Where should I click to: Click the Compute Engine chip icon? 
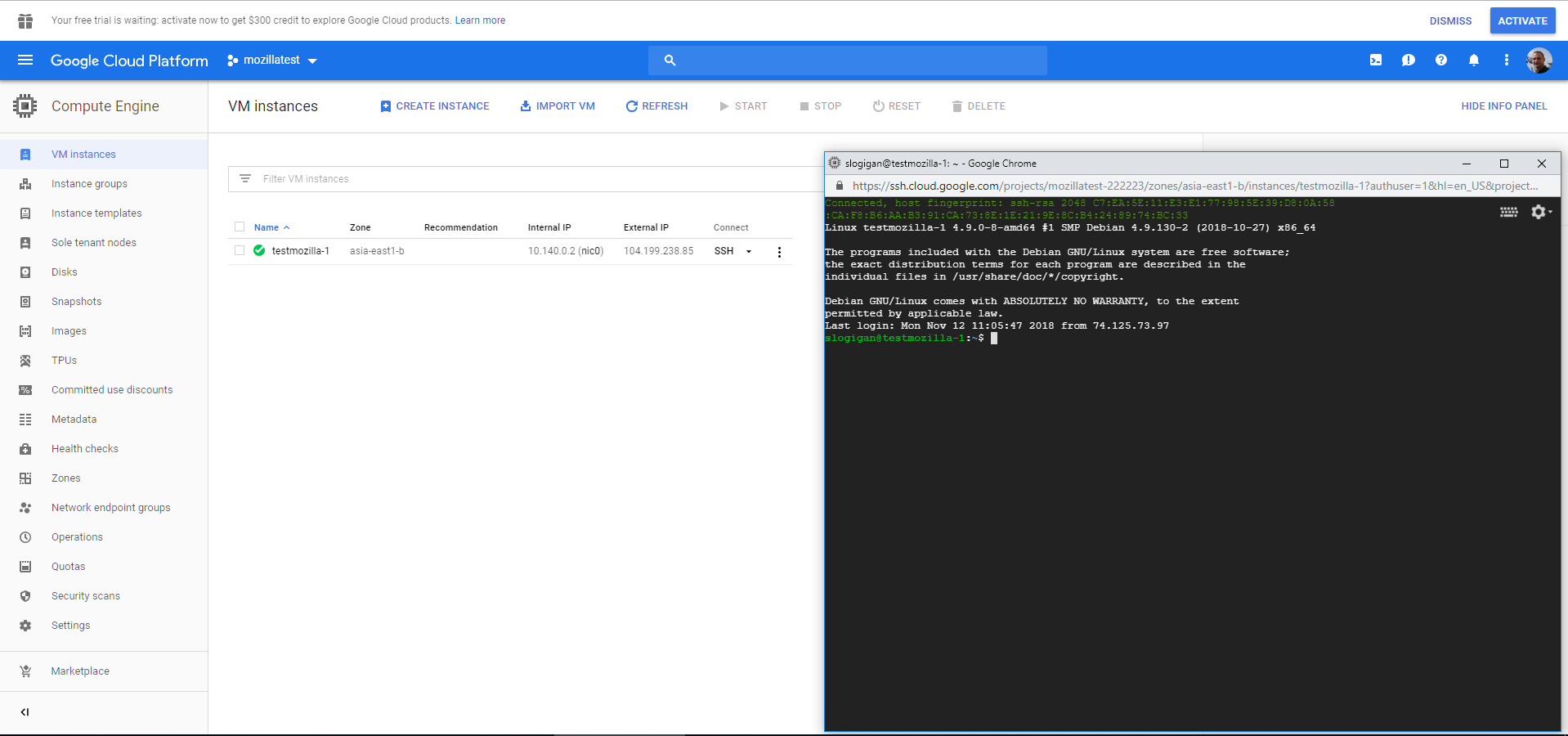point(25,105)
